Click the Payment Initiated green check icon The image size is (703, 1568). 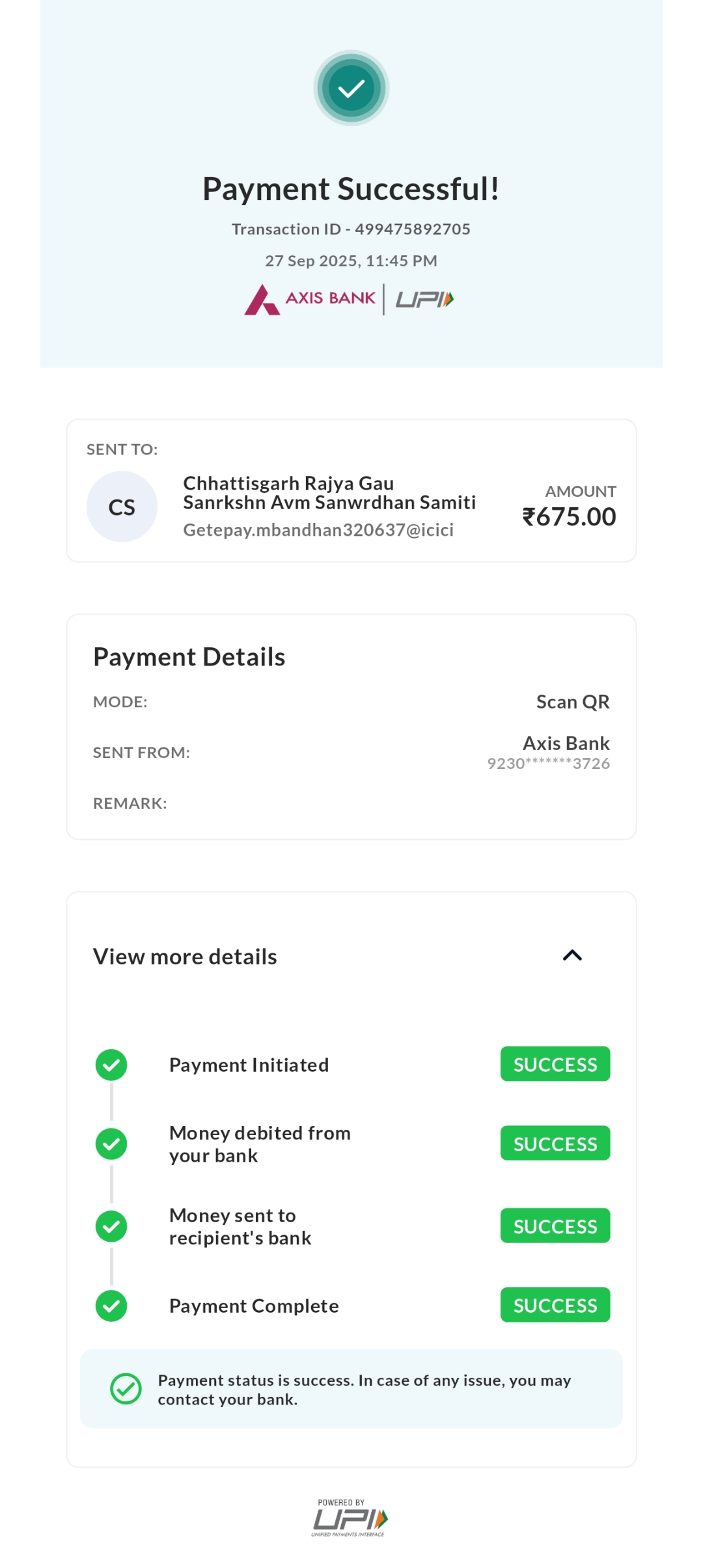(111, 1065)
